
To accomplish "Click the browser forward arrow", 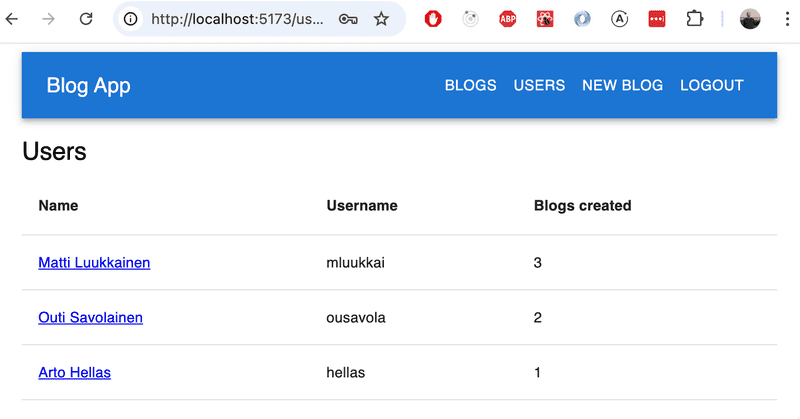I will click(x=48, y=19).
